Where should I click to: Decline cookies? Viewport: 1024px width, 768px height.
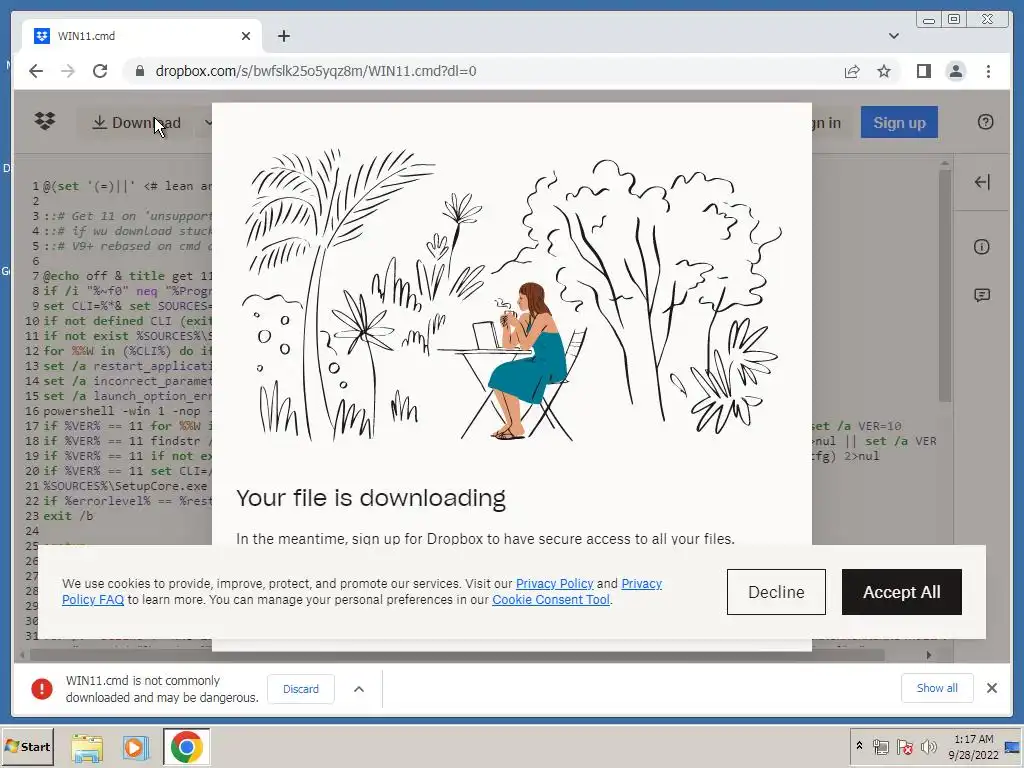click(776, 592)
